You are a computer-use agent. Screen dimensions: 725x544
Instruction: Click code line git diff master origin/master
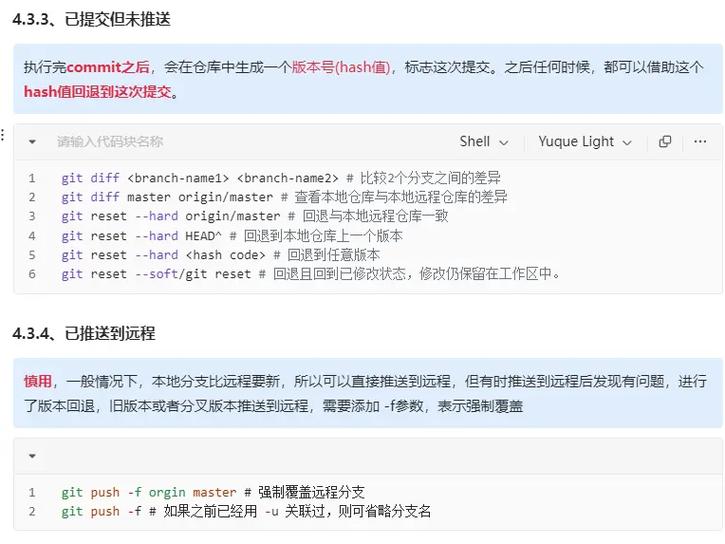coord(284,197)
